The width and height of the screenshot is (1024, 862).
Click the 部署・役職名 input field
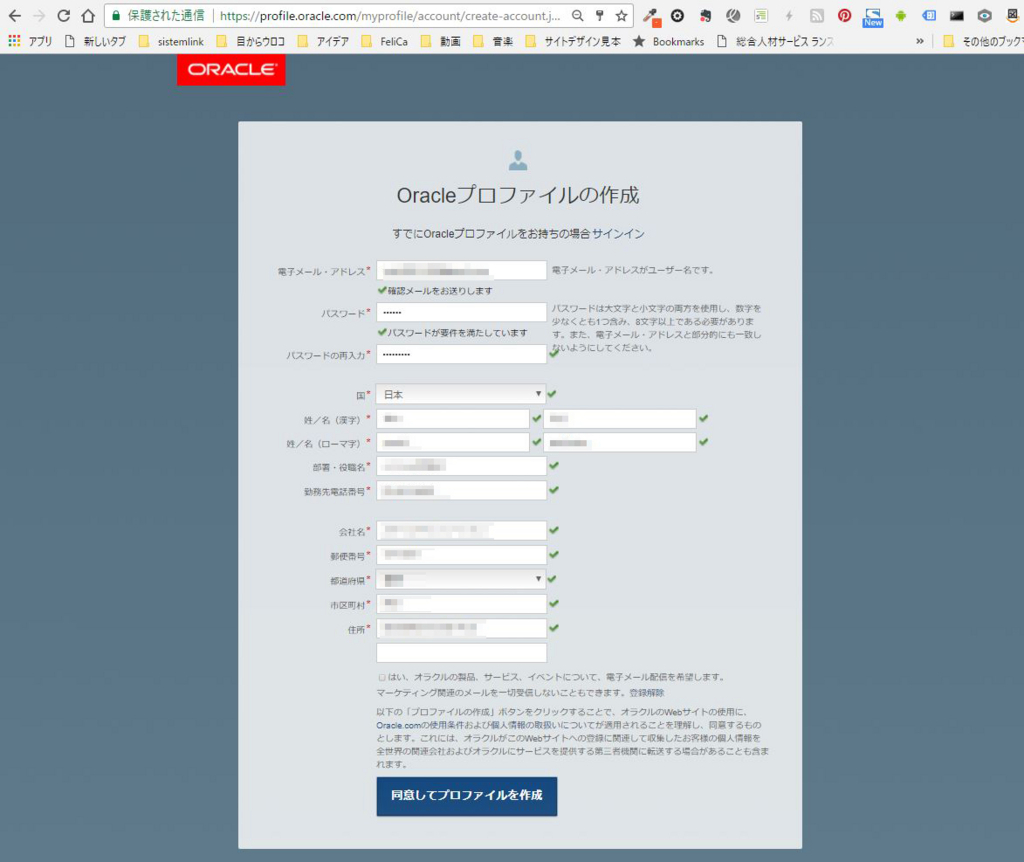click(461, 466)
